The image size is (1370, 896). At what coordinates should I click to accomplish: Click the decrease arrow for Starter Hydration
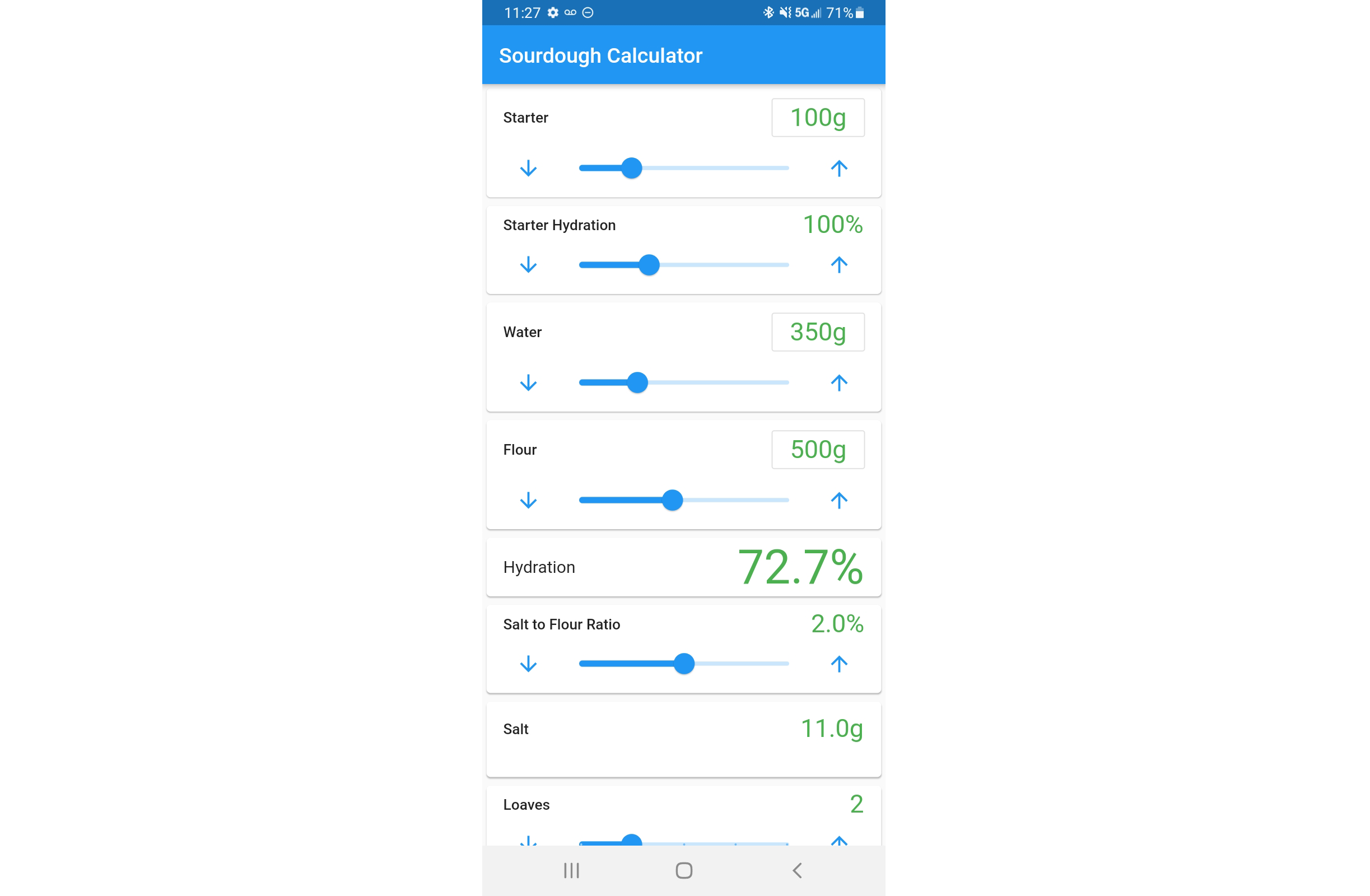(x=527, y=265)
